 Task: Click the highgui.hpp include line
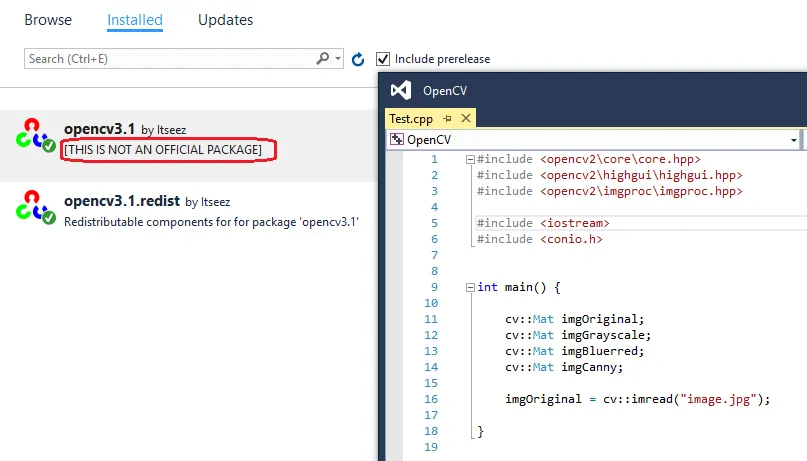[x=609, y=175]
